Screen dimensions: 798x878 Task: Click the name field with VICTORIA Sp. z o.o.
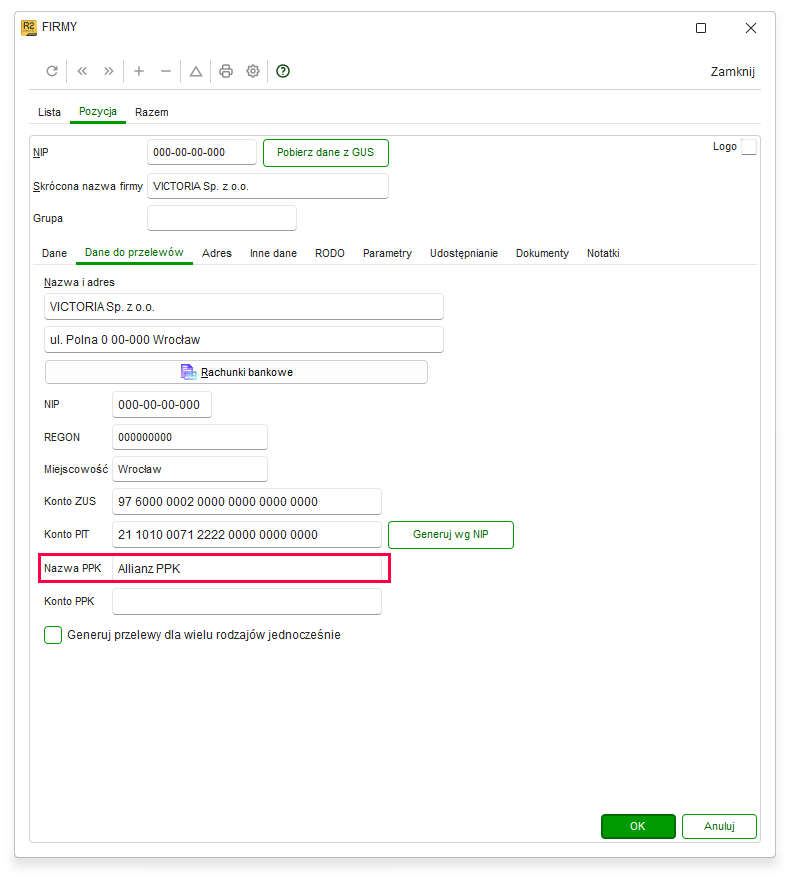(244, 307)
